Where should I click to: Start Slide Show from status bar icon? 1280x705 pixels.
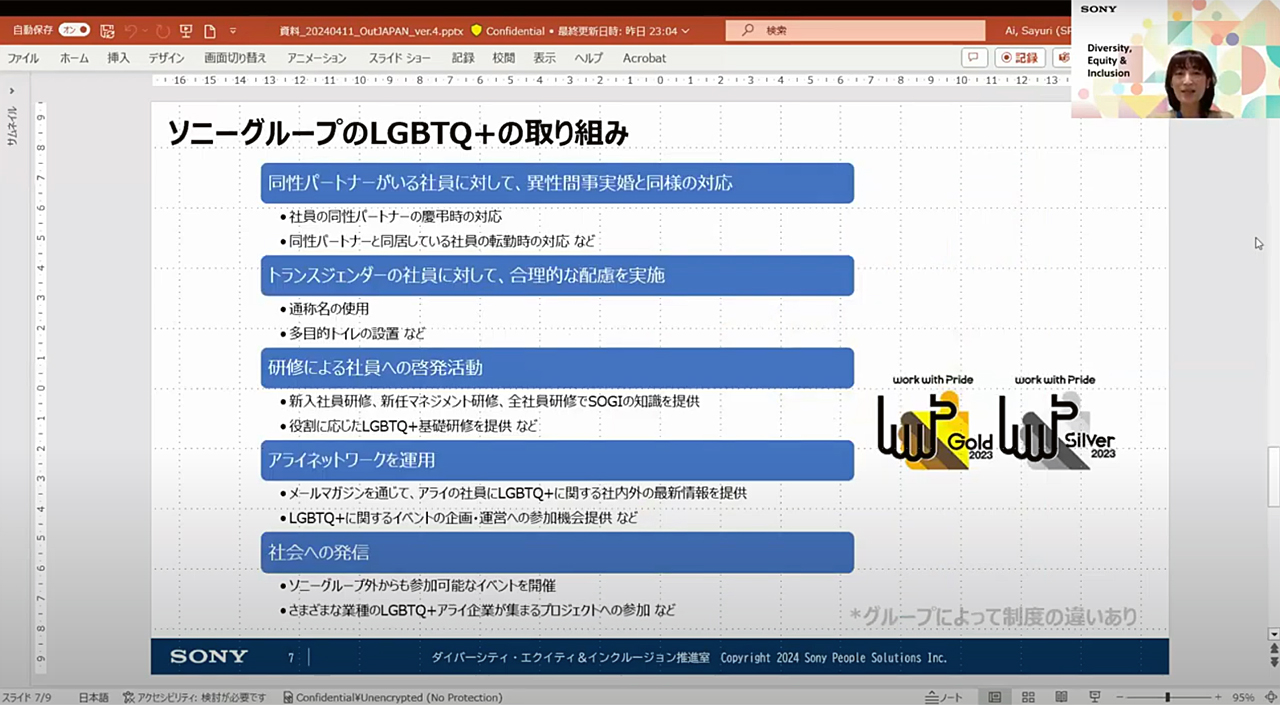pos(1094,697)
